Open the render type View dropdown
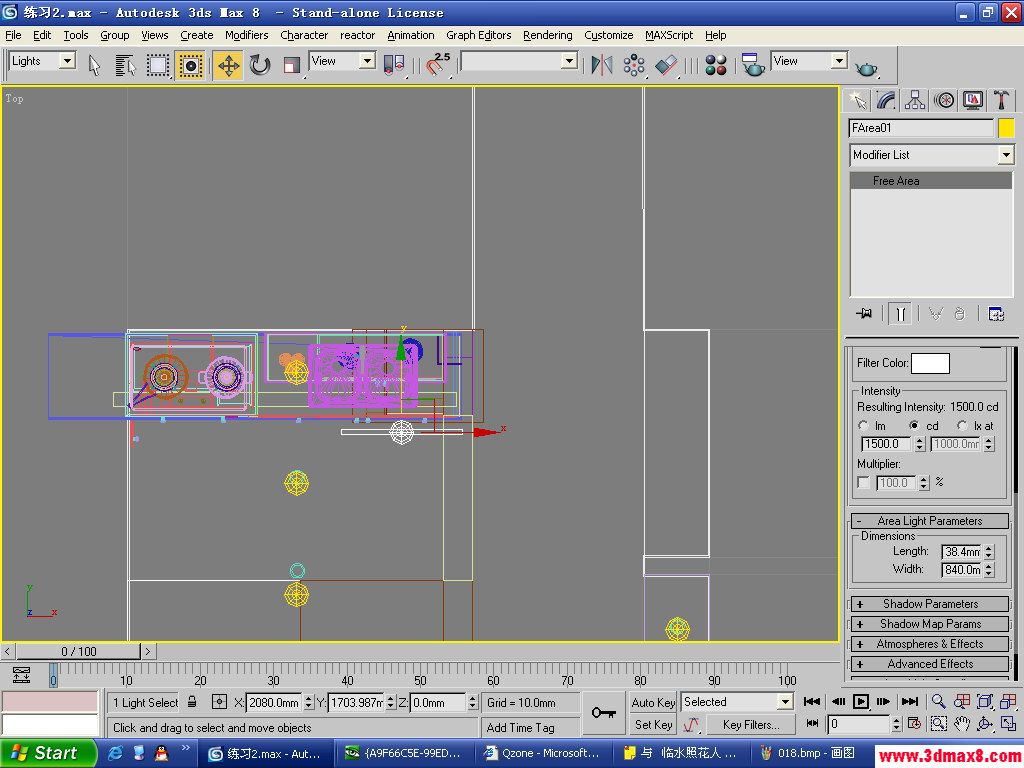The image size is (1024, 768). pos(839,61)
